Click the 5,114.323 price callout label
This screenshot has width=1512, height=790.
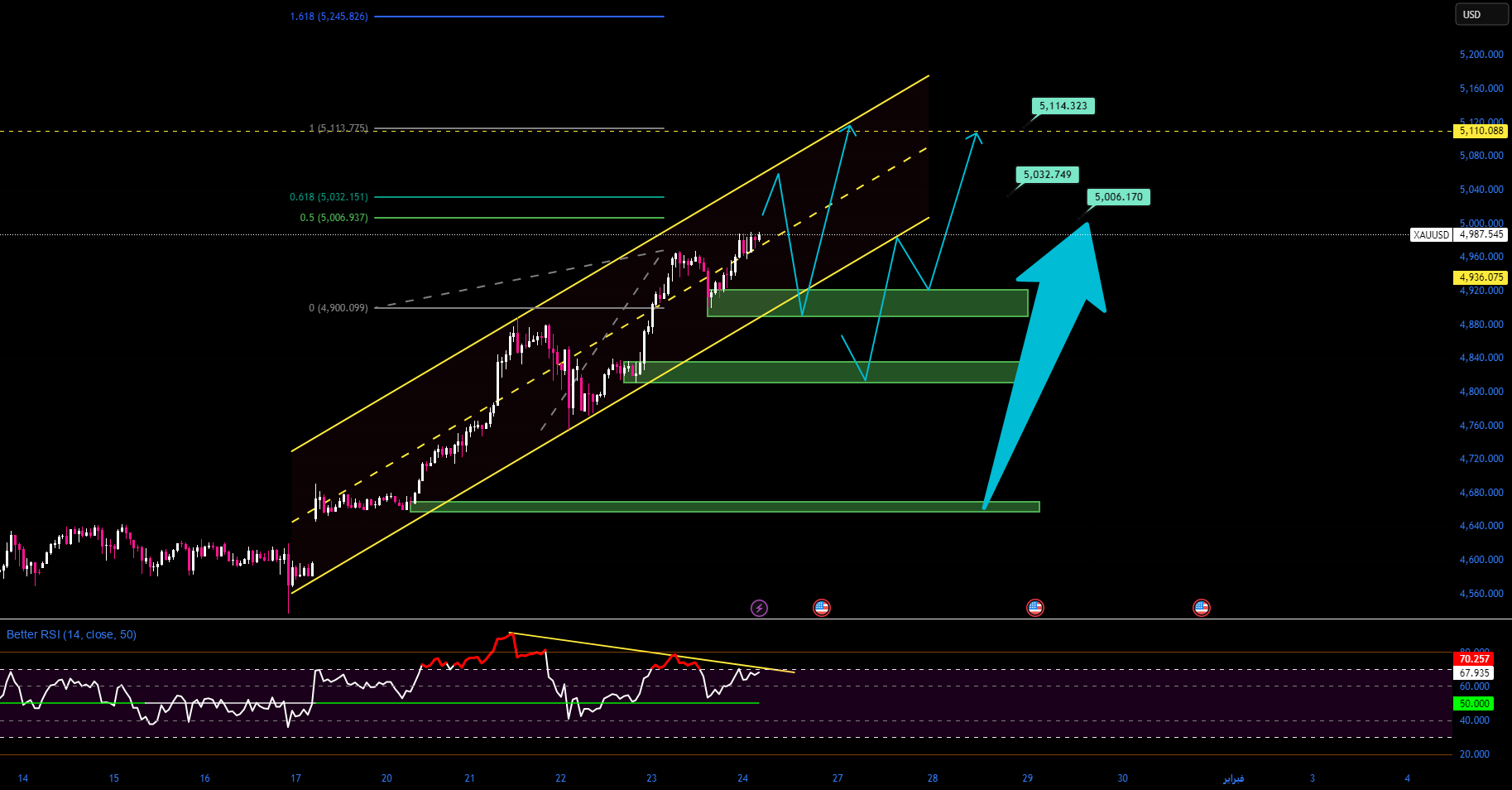click(1063, 106)
